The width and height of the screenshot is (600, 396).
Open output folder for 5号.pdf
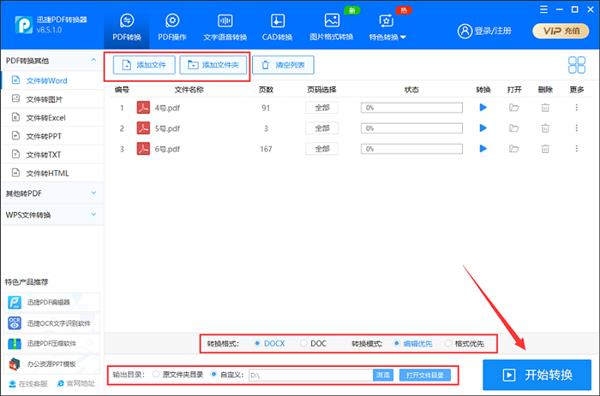514,128
